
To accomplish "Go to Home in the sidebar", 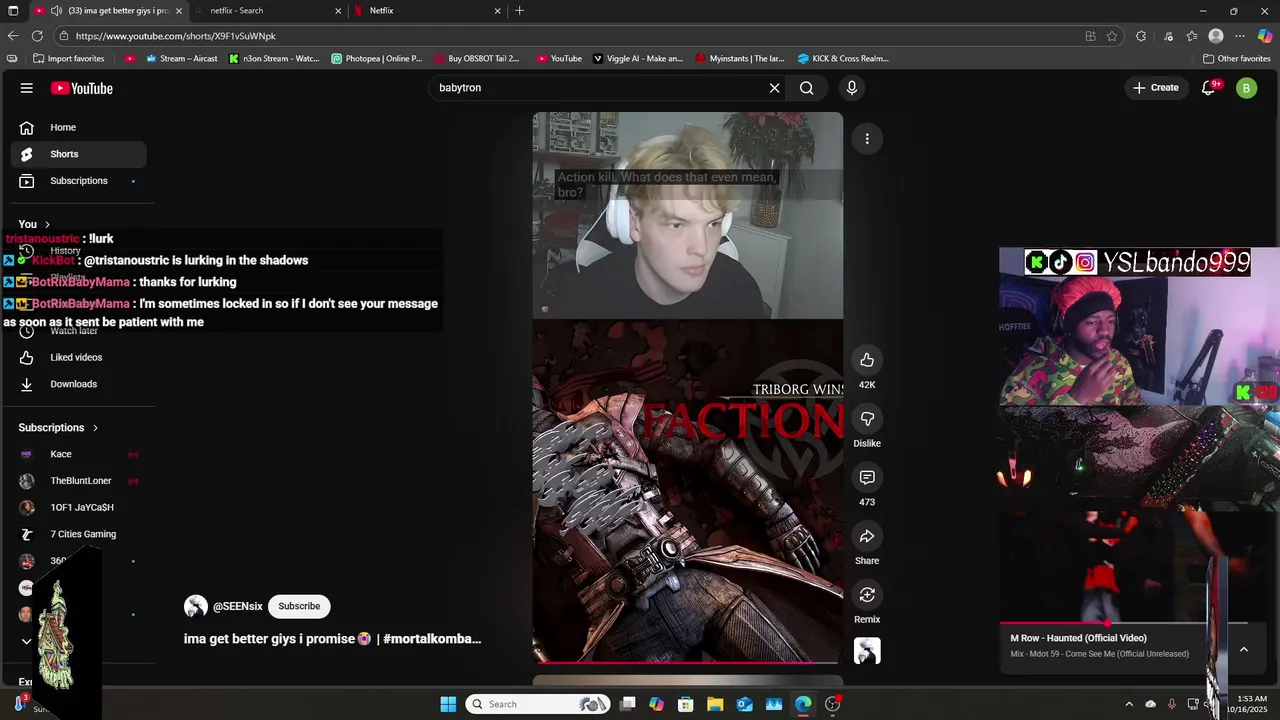I will (x=79, y=127).
